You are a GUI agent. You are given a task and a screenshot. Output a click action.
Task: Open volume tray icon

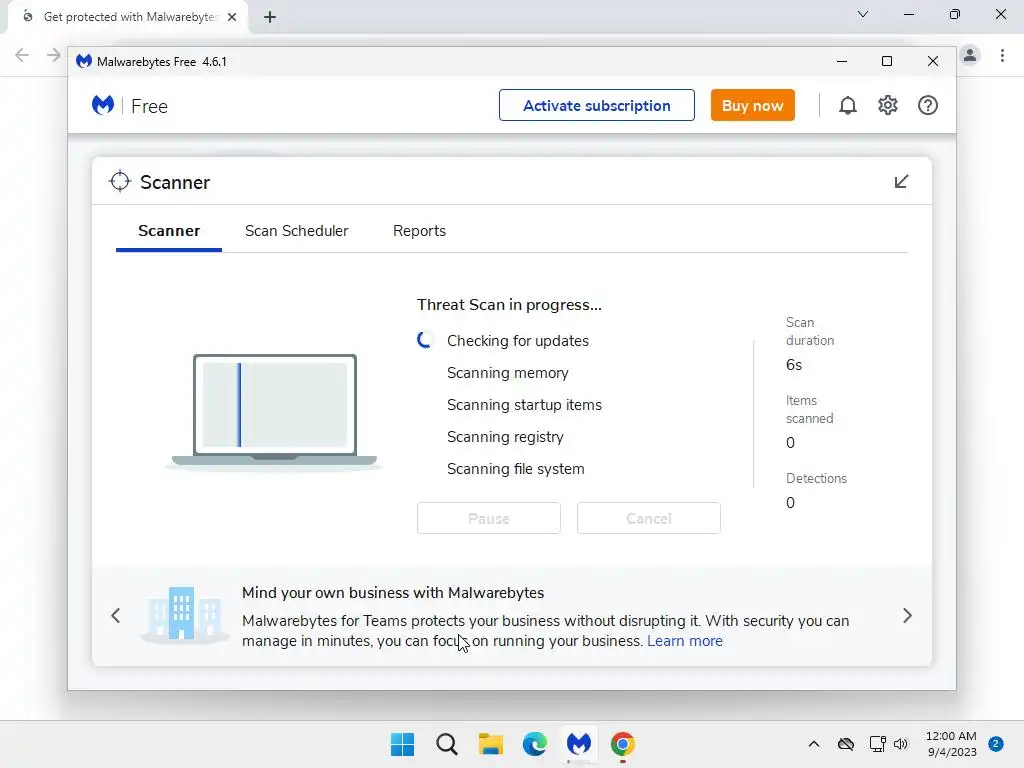[x=901, y=744]
